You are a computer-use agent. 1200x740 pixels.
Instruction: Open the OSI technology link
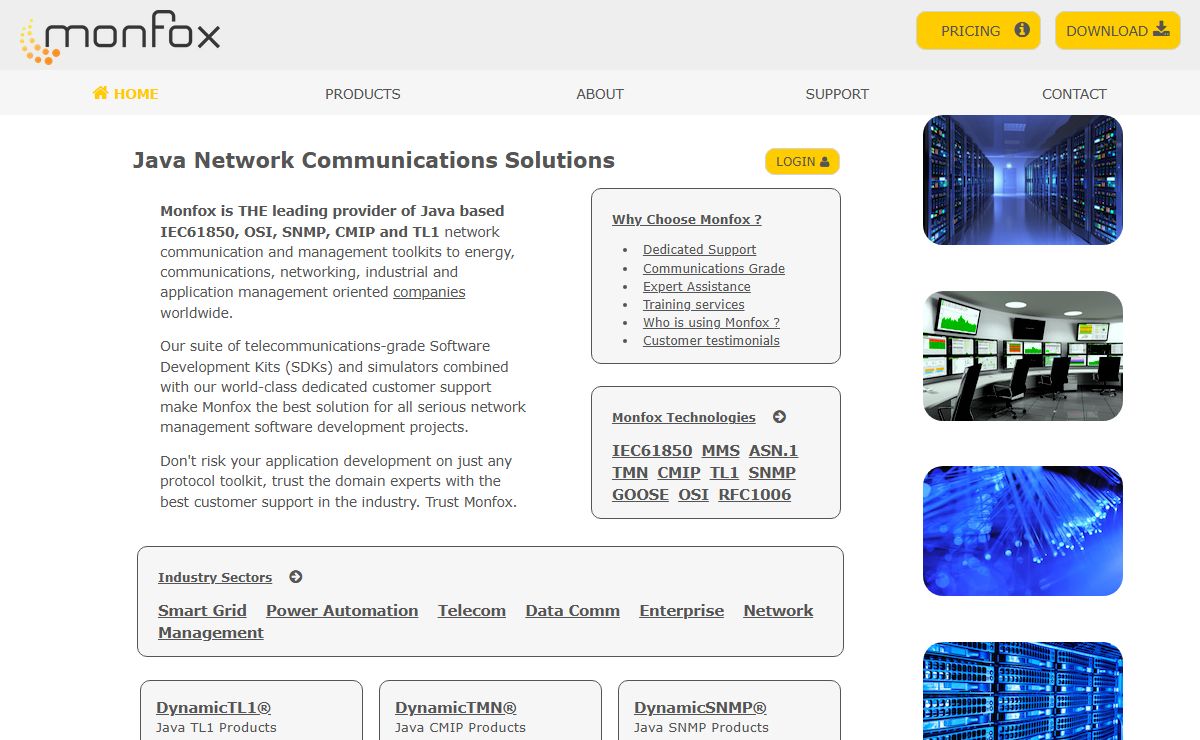click(x=693, y=495)
